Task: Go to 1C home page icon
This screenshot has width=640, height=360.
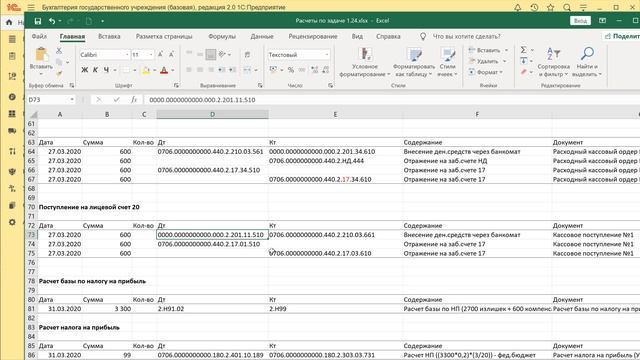Action: click(9, 22)
